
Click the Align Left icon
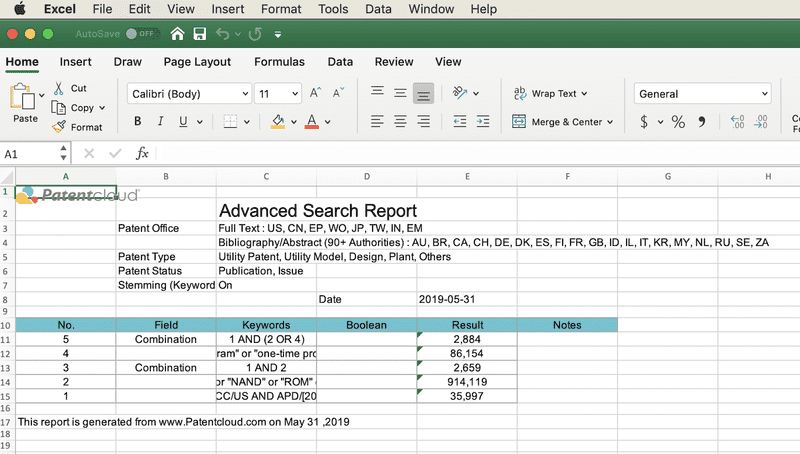coord(377,121)
